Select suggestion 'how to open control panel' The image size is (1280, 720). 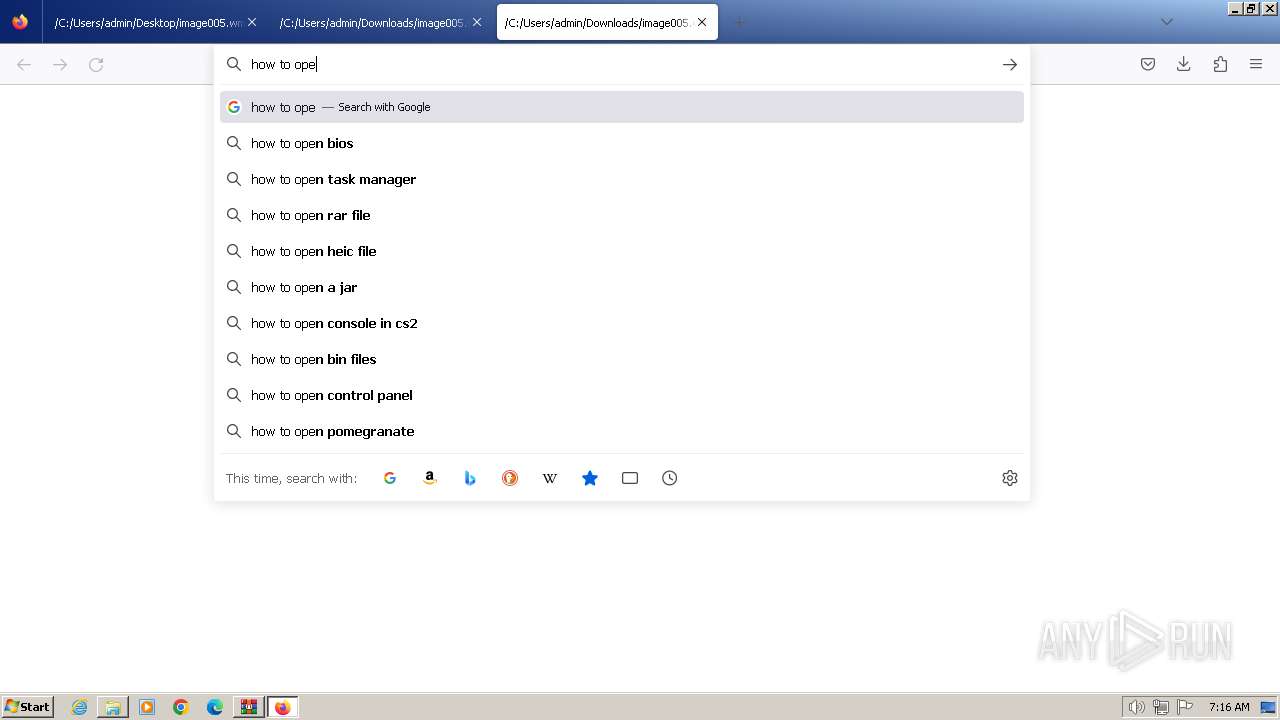click(x=622, y=395)
